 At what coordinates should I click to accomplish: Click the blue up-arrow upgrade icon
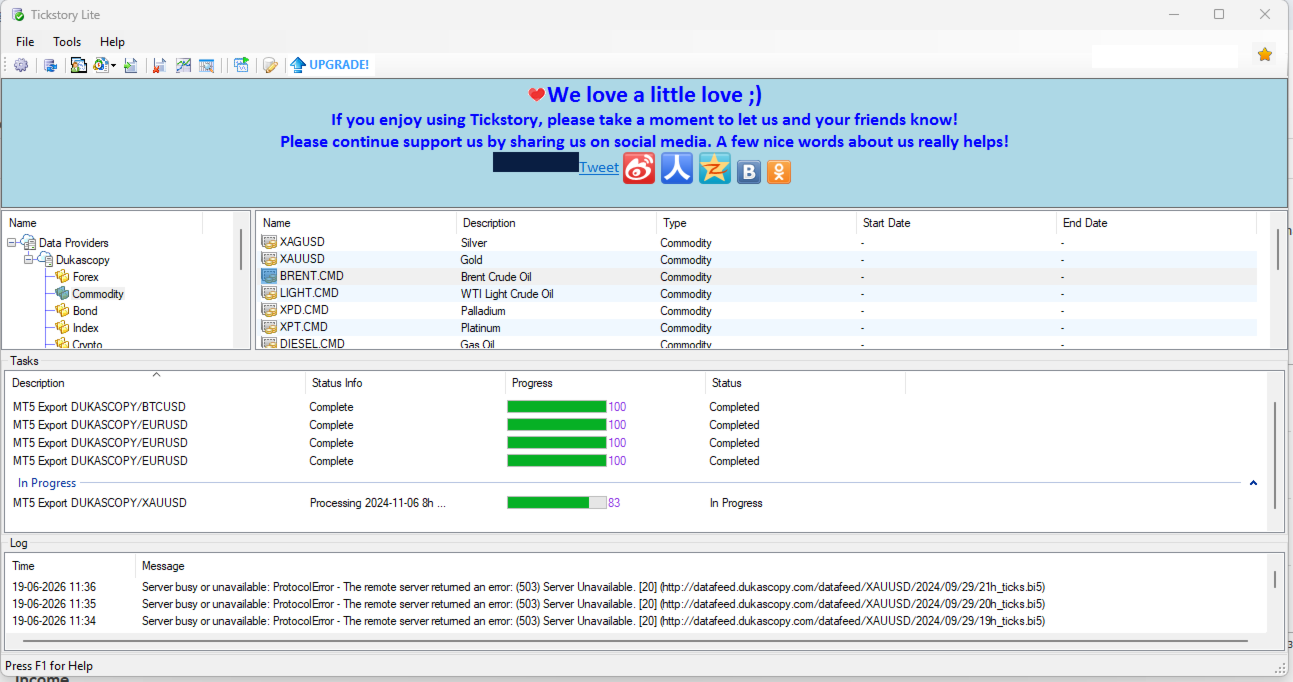298,65
